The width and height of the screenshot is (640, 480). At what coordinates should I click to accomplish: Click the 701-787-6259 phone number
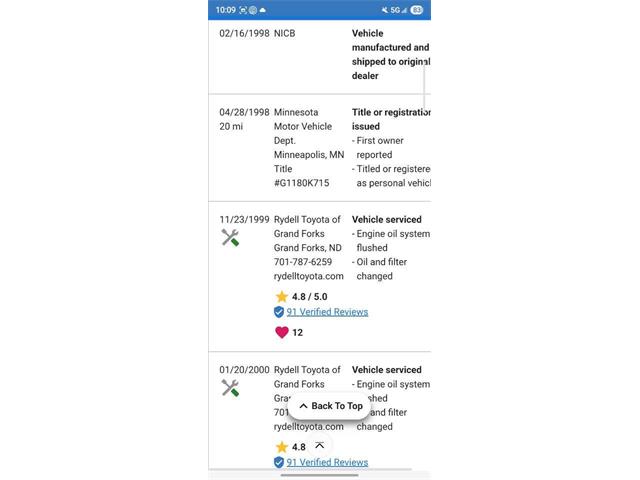[303, 262]
